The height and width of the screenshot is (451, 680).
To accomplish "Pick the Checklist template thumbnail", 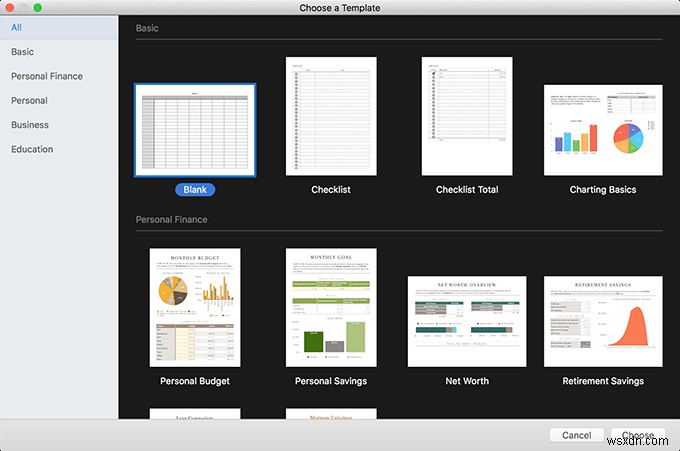I will pyautogui.click(x=331, y=116).
